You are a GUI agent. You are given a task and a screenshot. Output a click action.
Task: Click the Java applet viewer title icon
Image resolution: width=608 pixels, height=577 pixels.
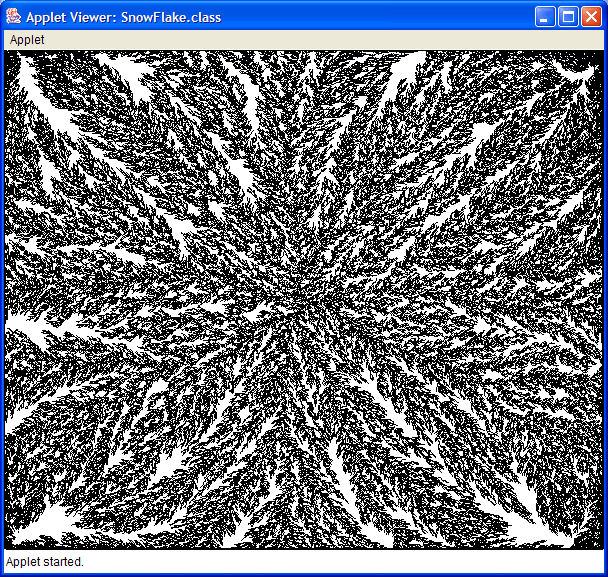coord(14,17)
